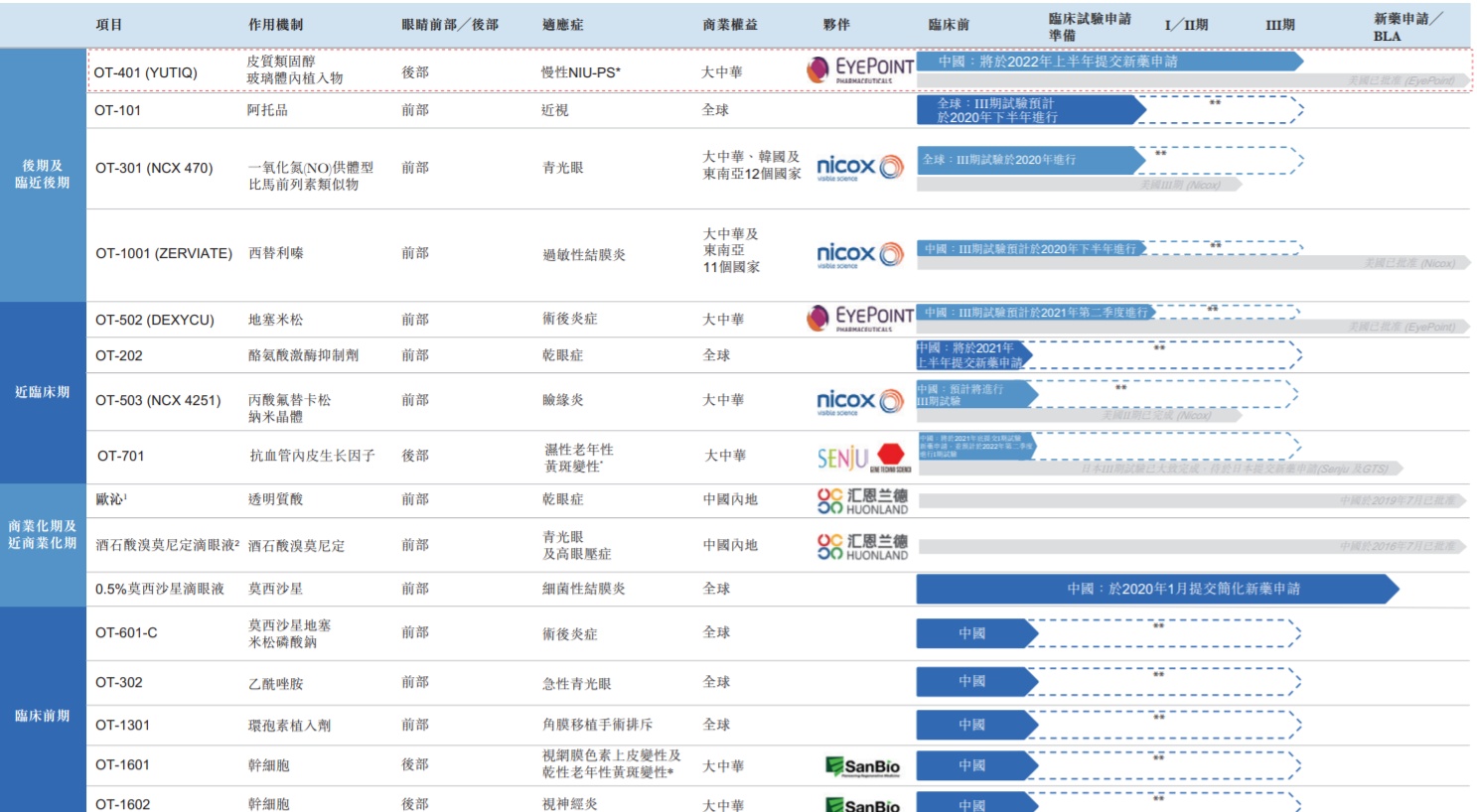
Task: Click the 作用機制 column header
Action: click(x=275, y=25)
